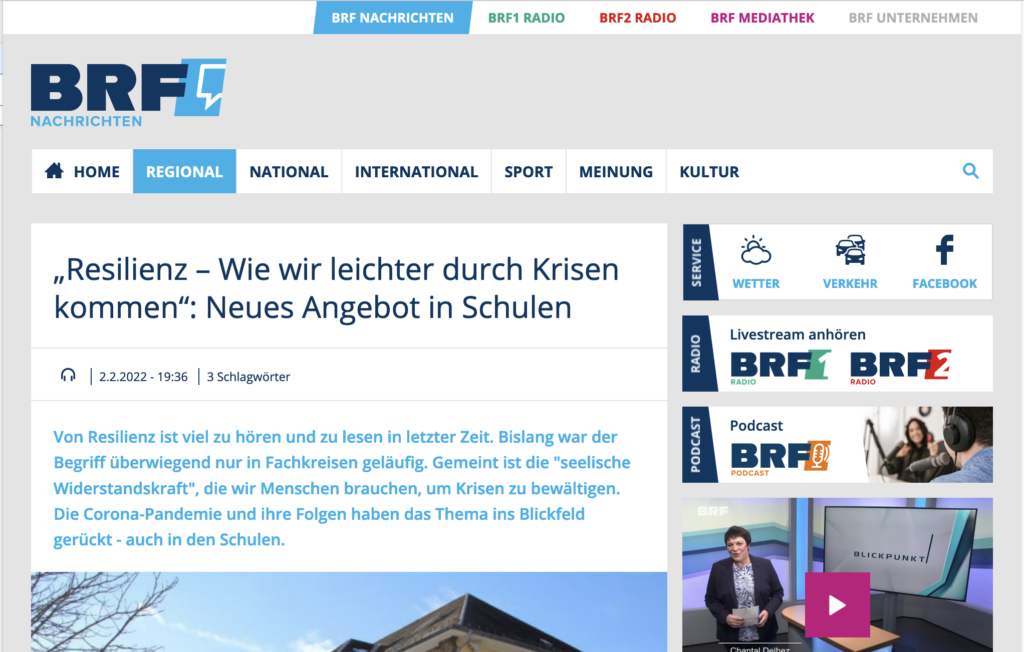Image resolution: width=1024 pixels, height=652 pixels.
Task: Open the BRF1 Radio livestream logo
Action: click(780, 367)
